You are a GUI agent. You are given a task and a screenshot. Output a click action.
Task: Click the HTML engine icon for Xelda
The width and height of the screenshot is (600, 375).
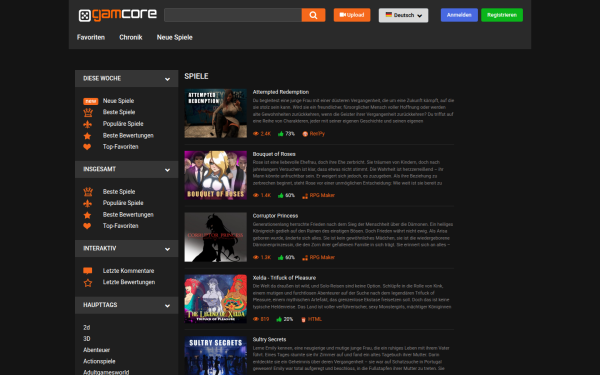tap(303, 320)
